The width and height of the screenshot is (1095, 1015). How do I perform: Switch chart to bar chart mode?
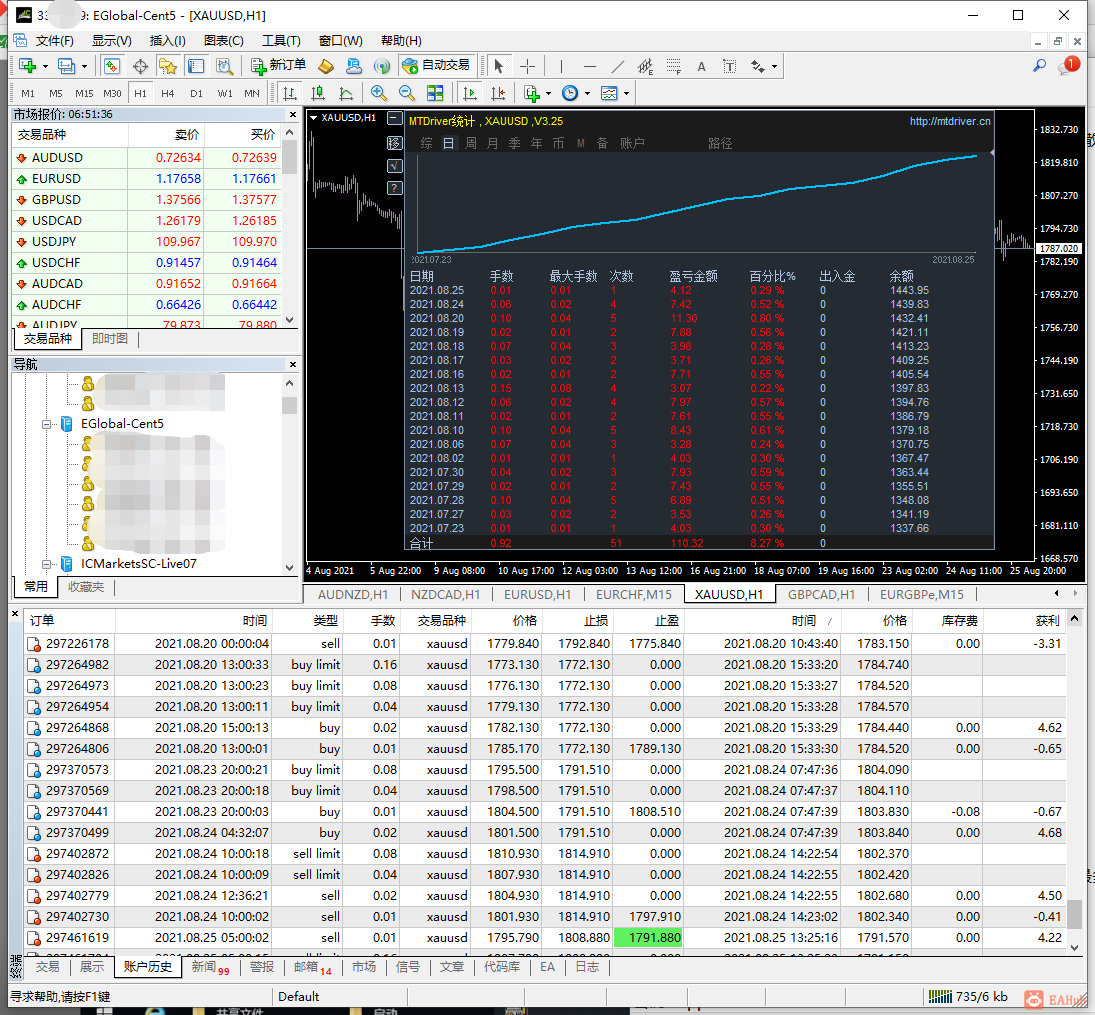pyautogui.click(x=289, y=93)
